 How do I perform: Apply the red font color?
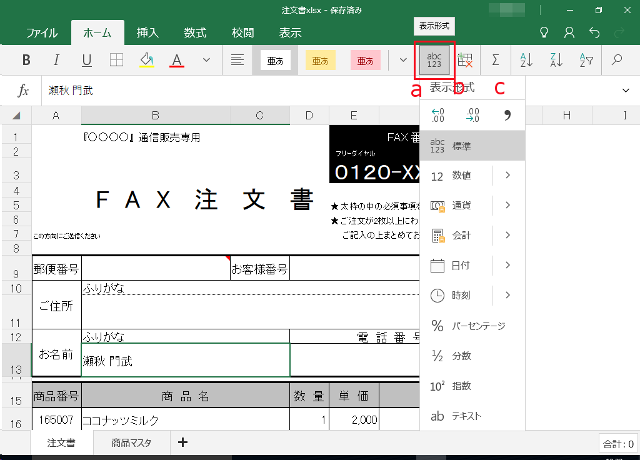coord(176,60)
